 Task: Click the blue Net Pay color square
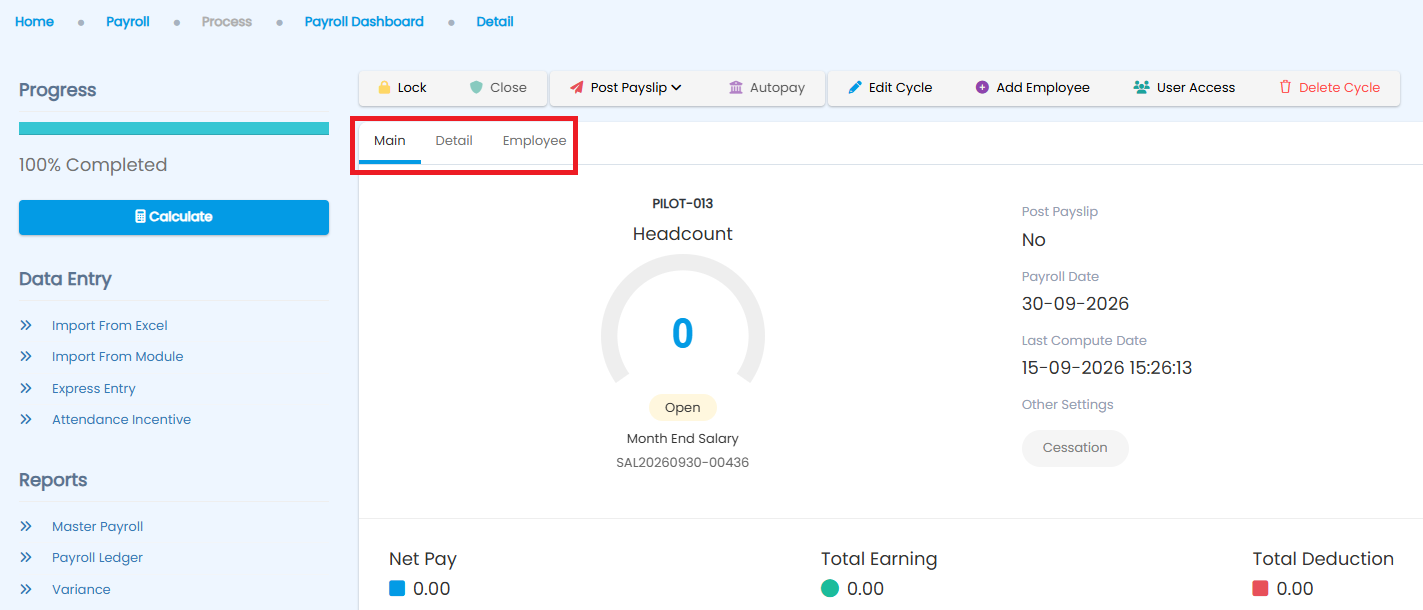pyautogui.click(x=397, y=589)
